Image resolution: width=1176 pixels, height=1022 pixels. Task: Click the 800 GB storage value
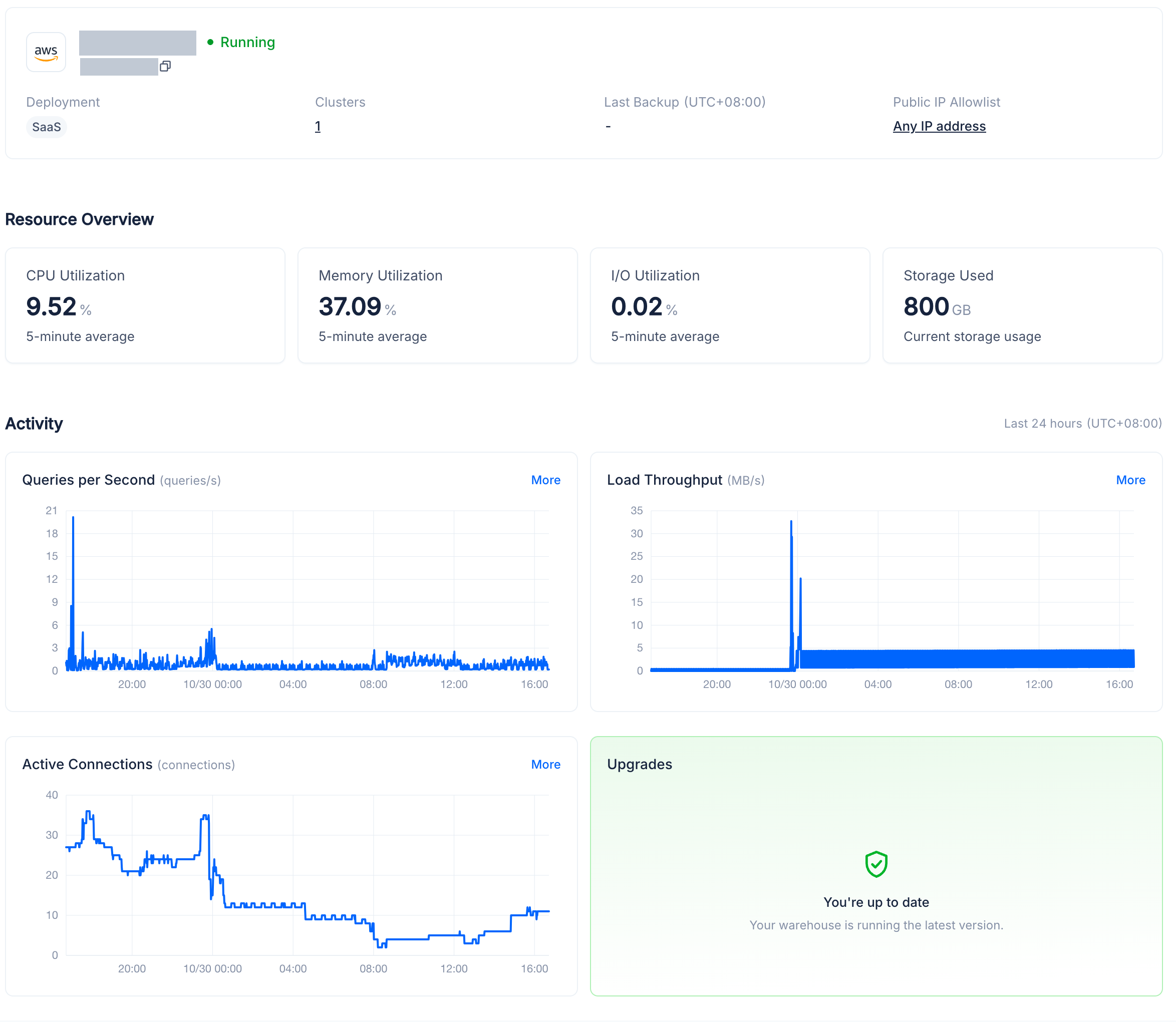pos(937,307)
